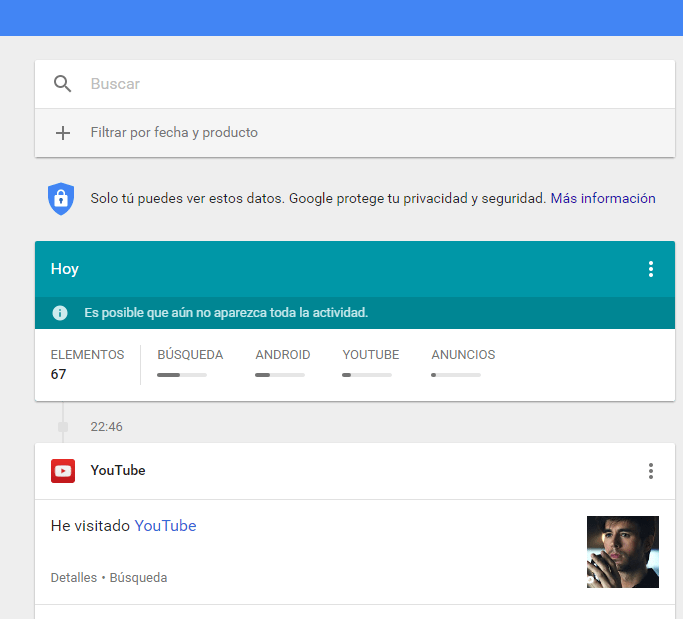Click the 22:46 timeline marker
Screen dimensions: 683x619
pyautogui.click(x=106, y=427)
